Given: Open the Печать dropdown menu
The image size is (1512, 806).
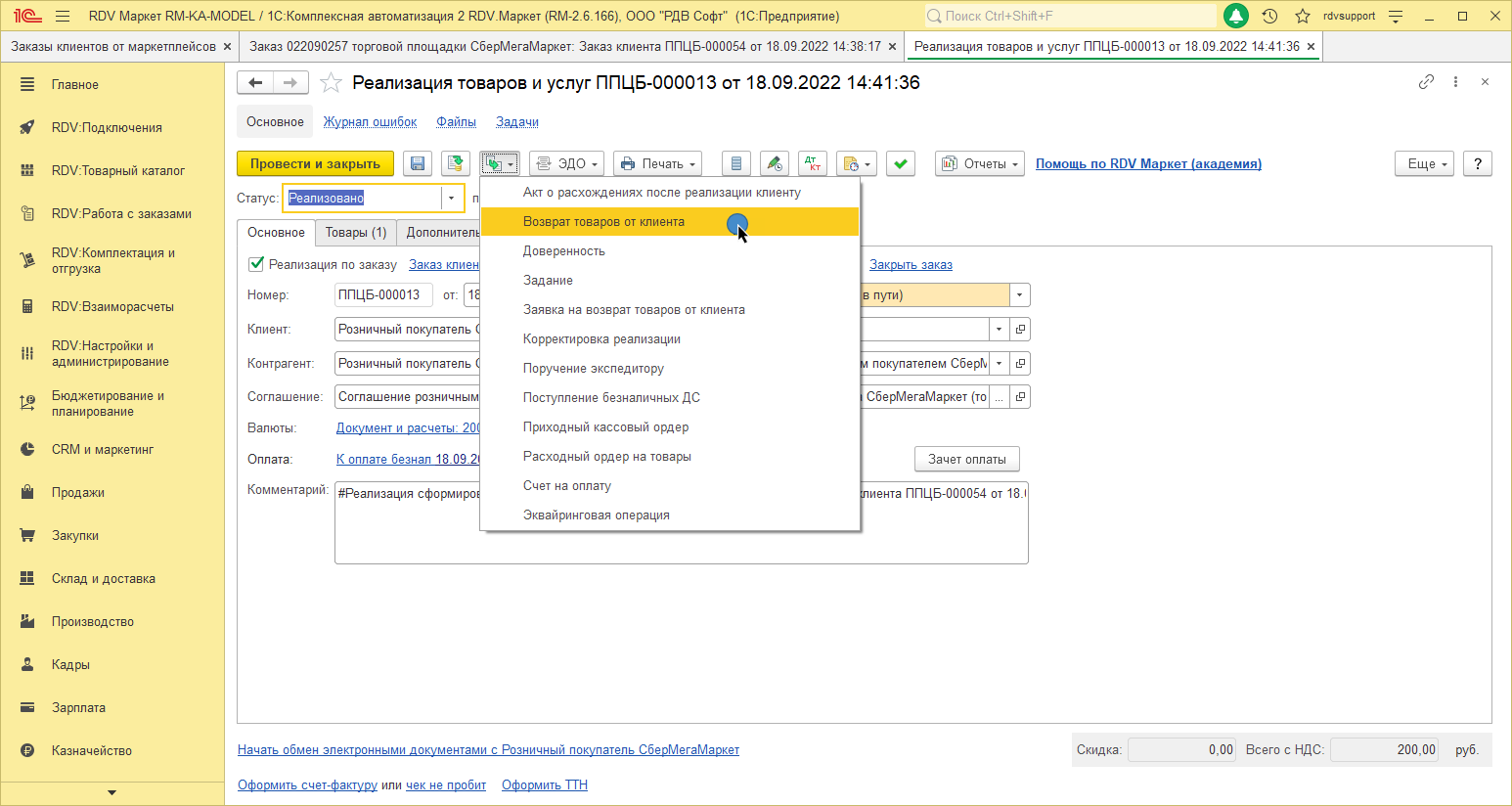Looking at the screenshot, I should pyautogui.click(x=657, y=164).
